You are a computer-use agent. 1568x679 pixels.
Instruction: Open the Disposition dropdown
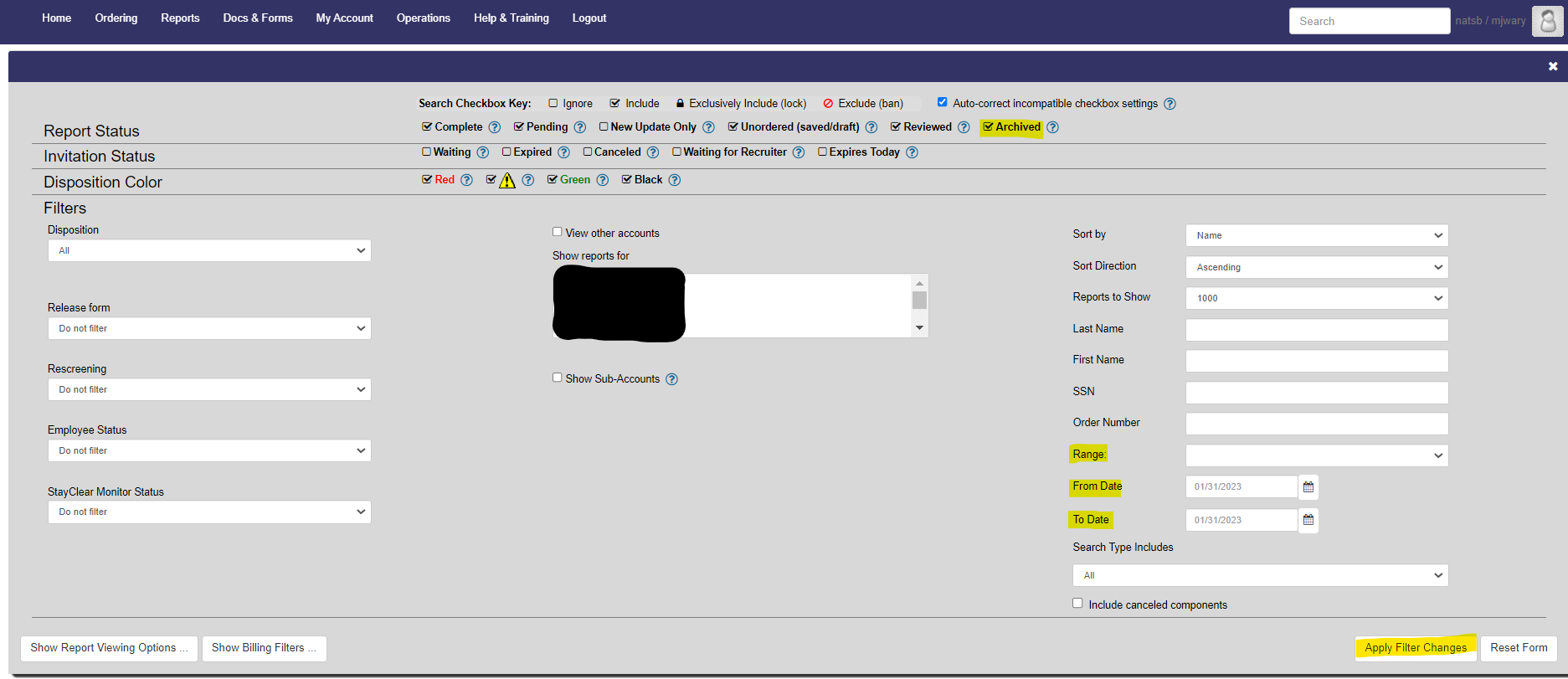point(209,250)
